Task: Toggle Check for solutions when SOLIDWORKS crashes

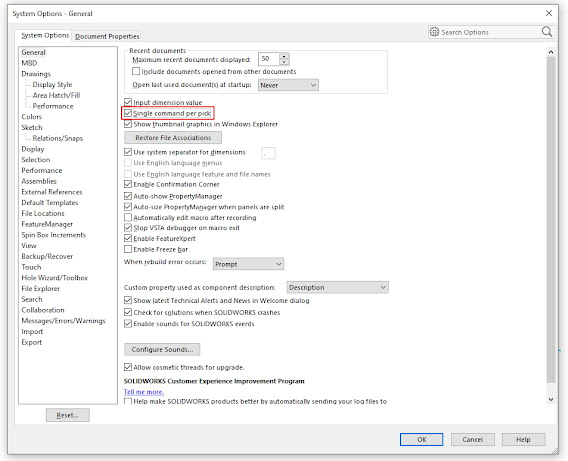Action: (128, 312)
